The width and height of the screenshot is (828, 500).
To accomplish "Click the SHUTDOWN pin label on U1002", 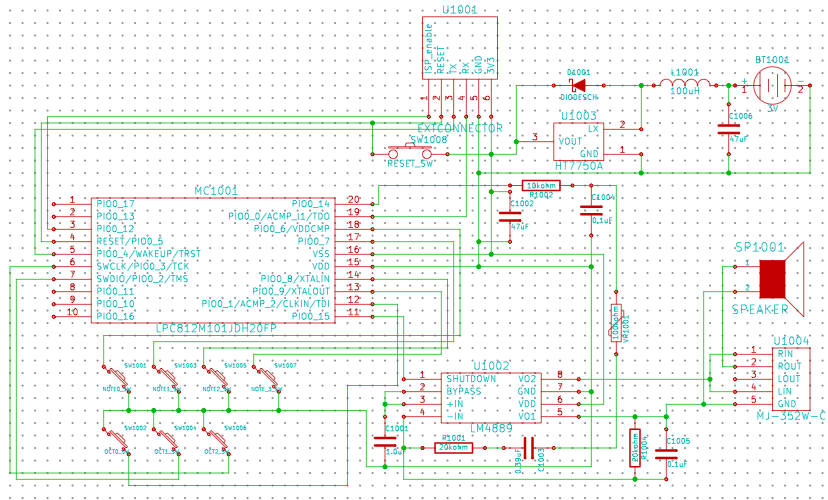I will 471,379.
